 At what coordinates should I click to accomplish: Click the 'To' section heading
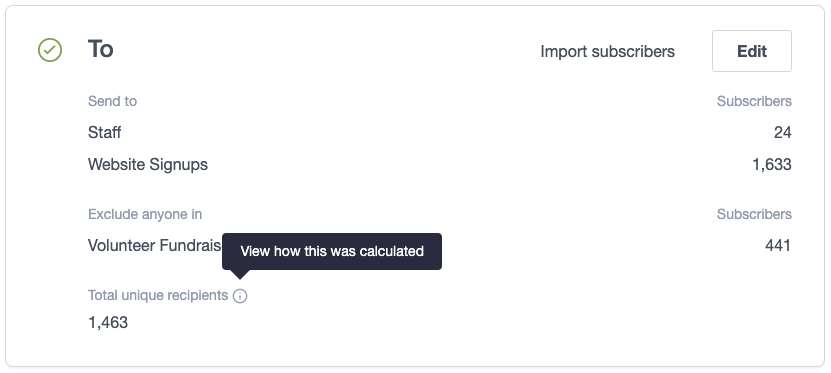click(101, 49)
